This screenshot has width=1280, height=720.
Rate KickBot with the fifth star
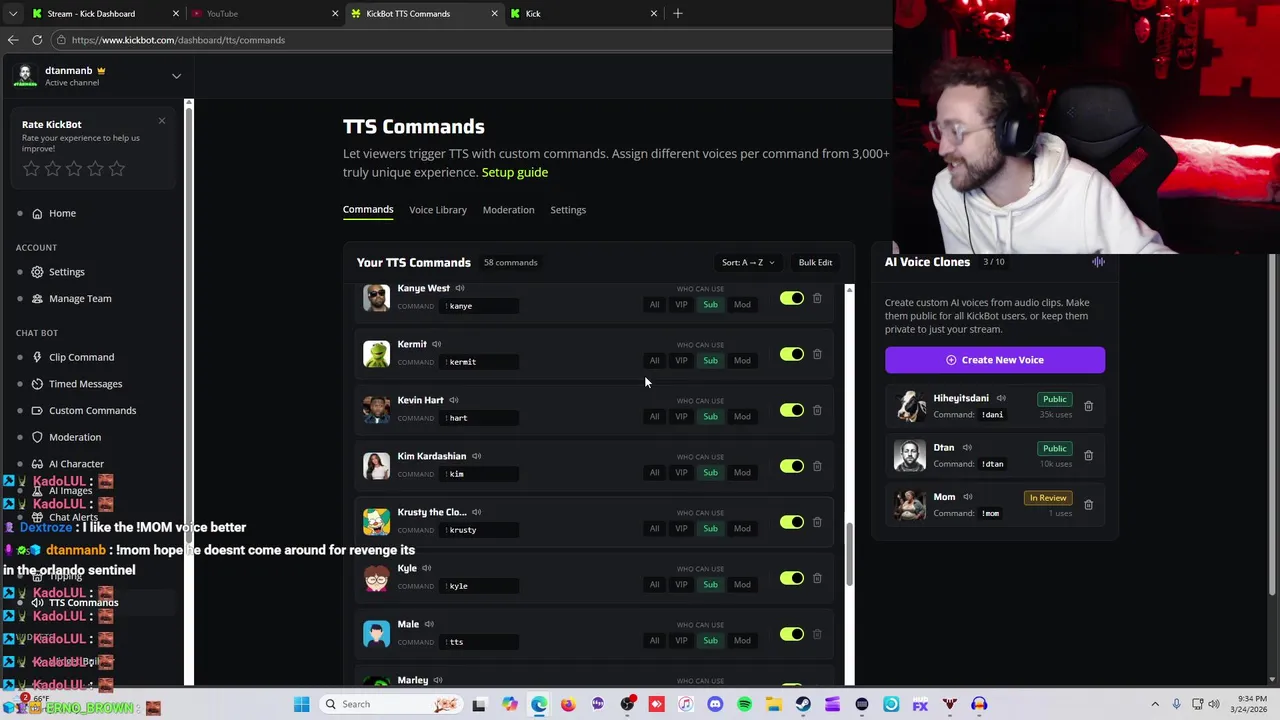click(x=117, y=169)
